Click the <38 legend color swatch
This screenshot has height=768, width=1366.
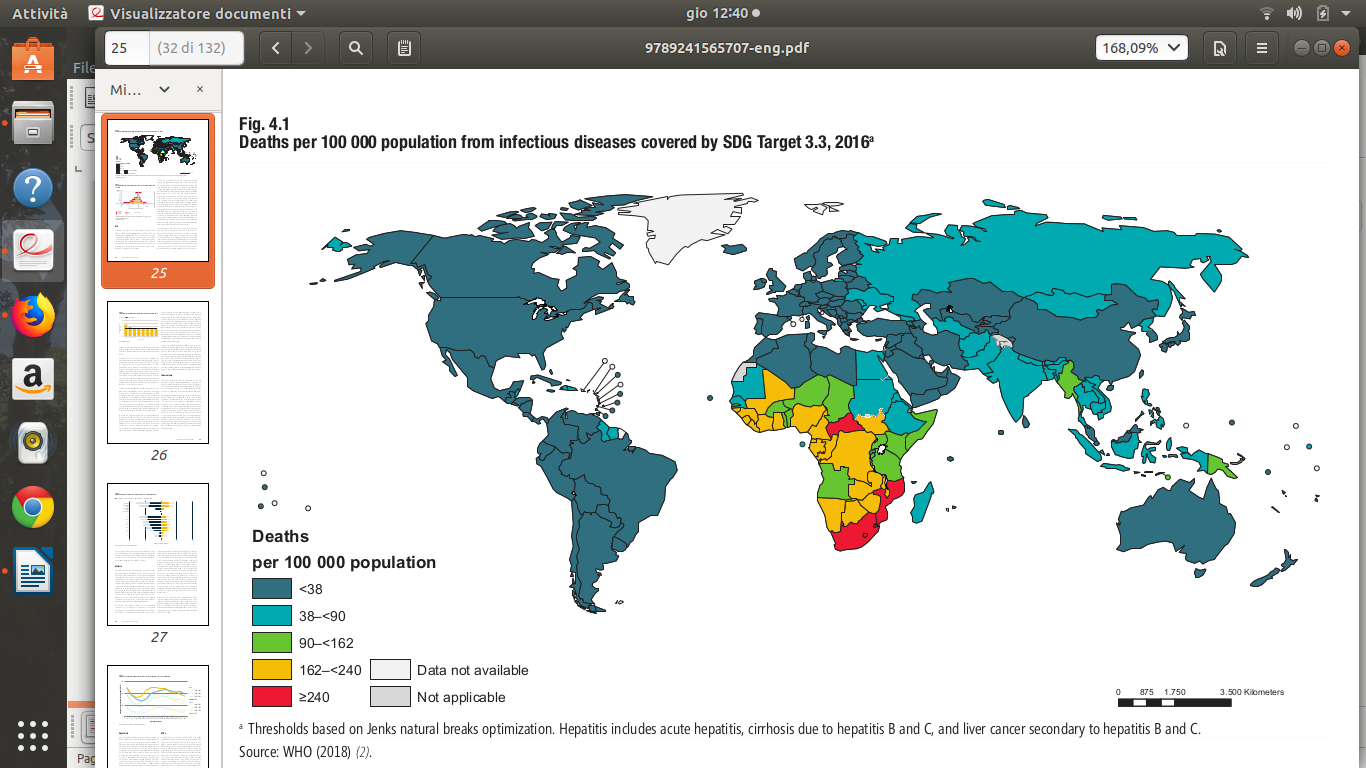coord(271,589)
